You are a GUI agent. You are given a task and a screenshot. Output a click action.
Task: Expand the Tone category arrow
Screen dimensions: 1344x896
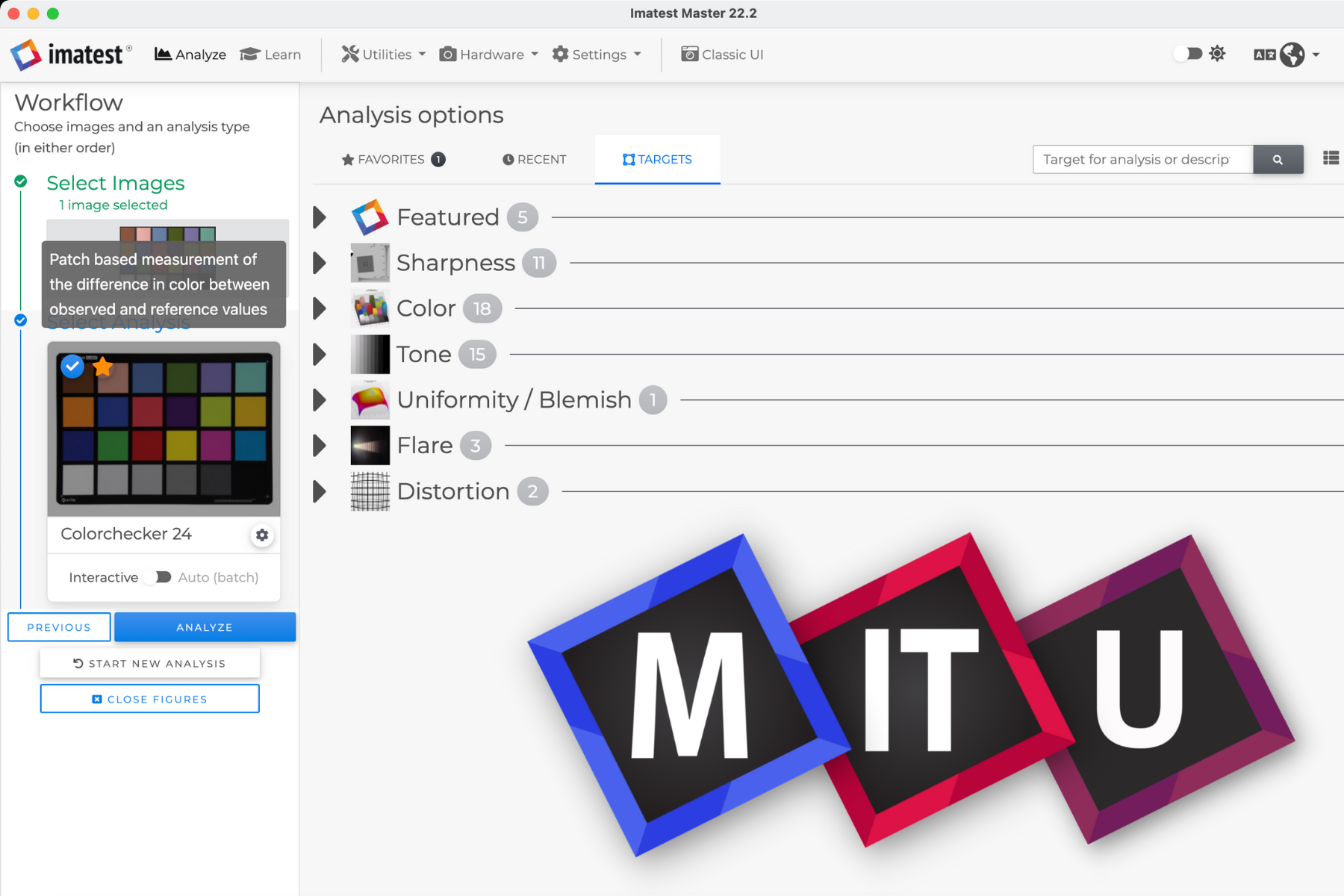tap(320, 354)
